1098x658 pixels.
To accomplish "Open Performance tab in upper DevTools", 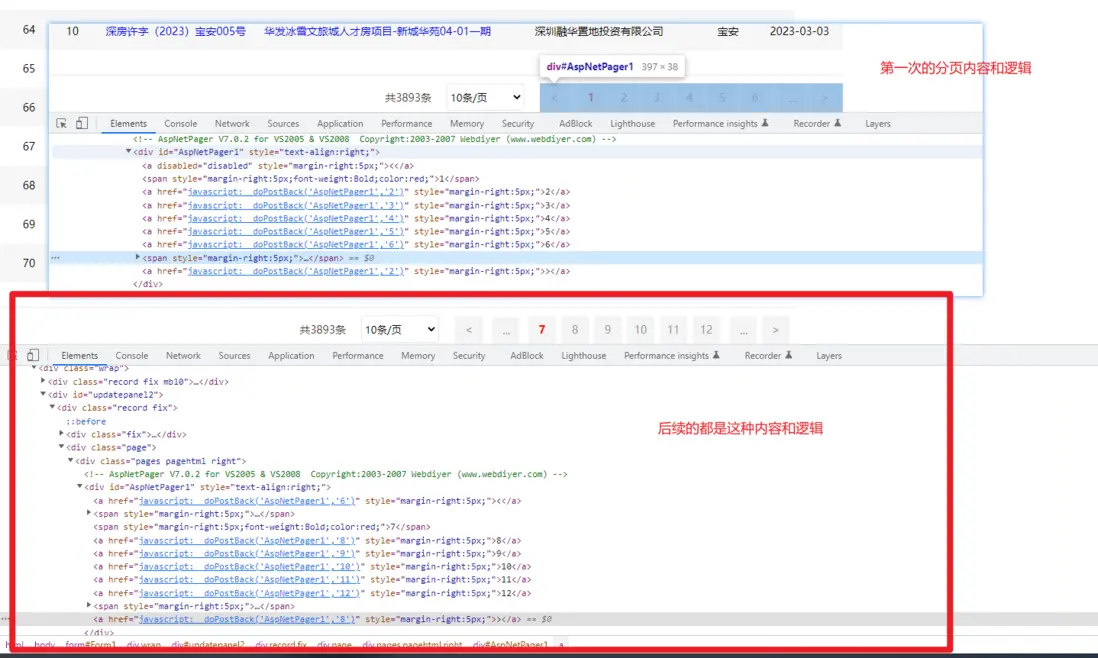I will point(406,123).
